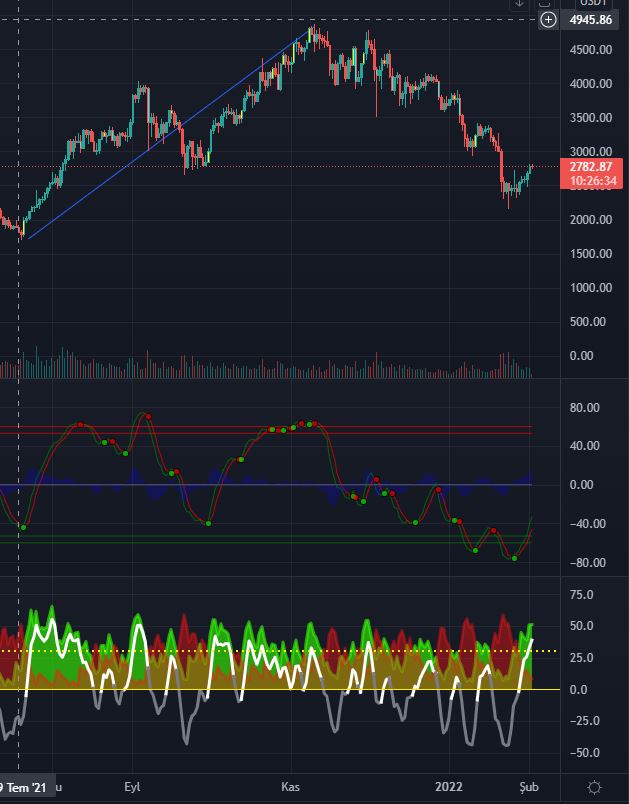Click the −50.0 scale label in bottom pane

click(584, 753)
